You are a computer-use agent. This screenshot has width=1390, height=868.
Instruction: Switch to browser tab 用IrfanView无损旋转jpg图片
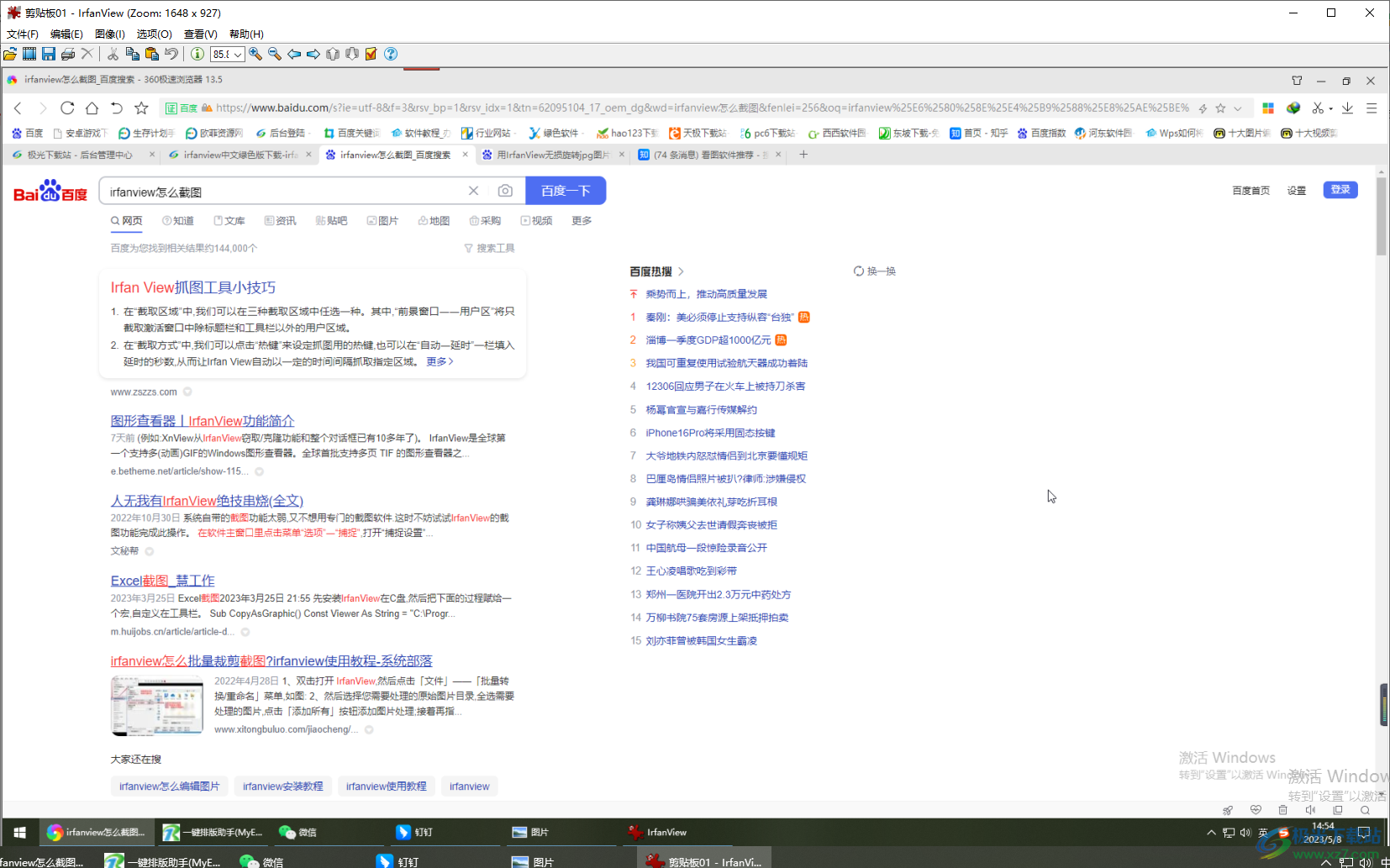[x=553, y=155]
